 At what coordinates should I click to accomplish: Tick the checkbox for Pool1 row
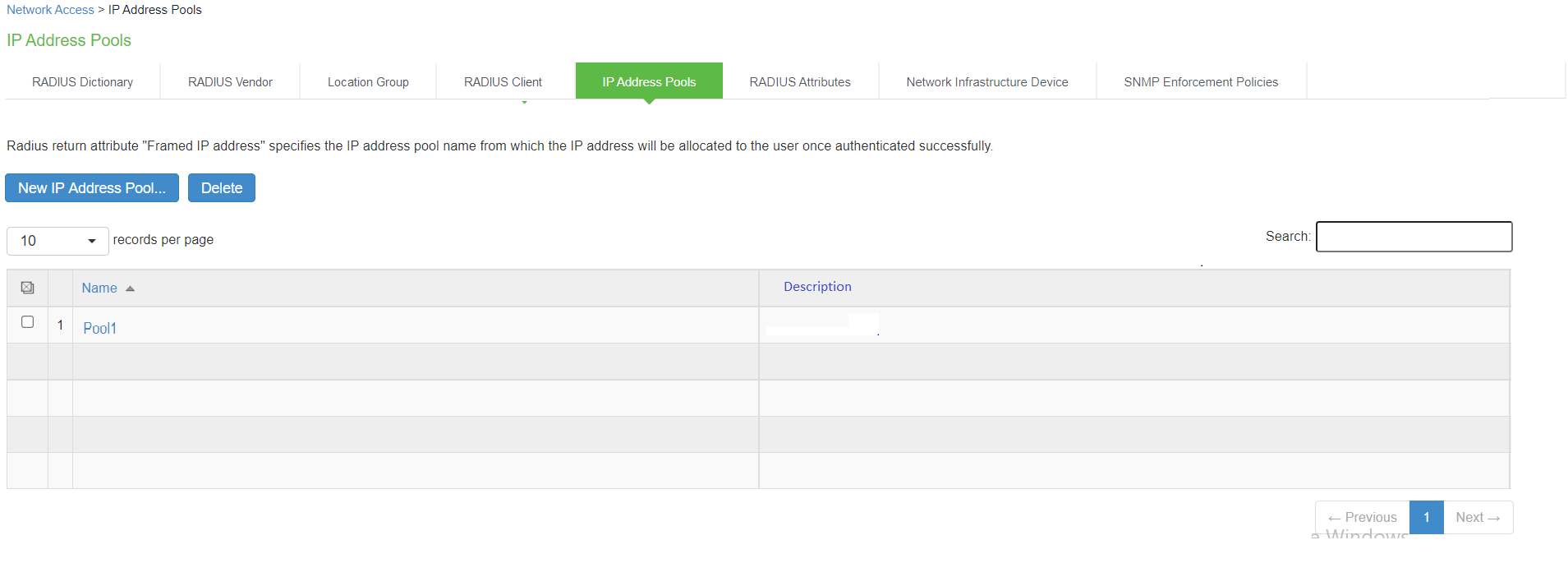coord(27,322)
